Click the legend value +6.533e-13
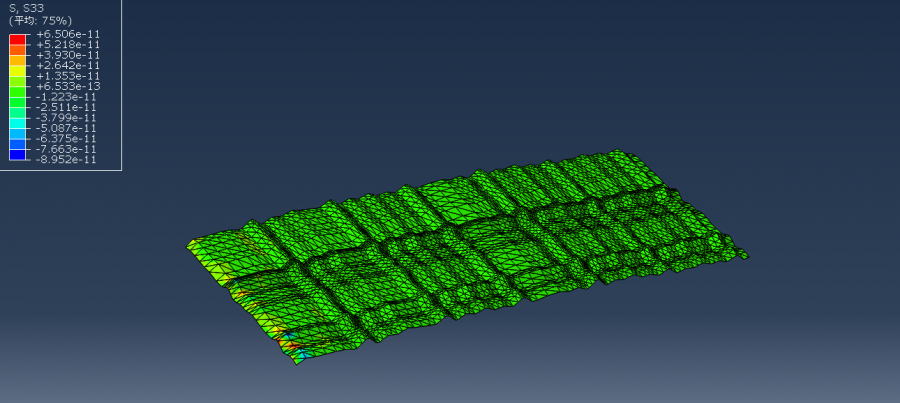The width and height of the screenshot is (900, 403). click(68, 87)
